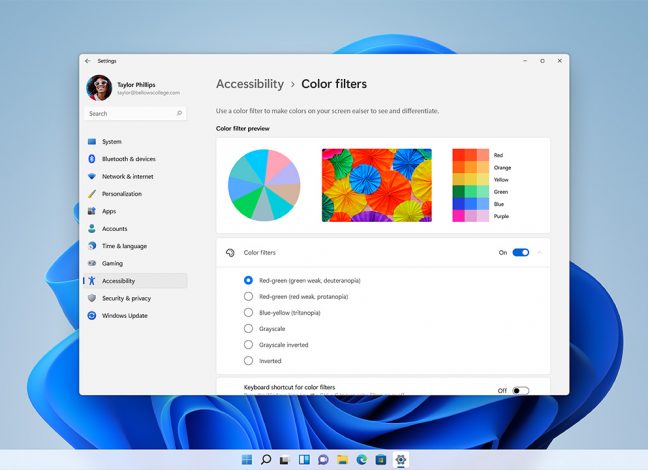Image resolution: width=648 pixels, height=470 pixels.
Task: Go to Bluetooth & devices settings
Action: [x=136, y=159]
